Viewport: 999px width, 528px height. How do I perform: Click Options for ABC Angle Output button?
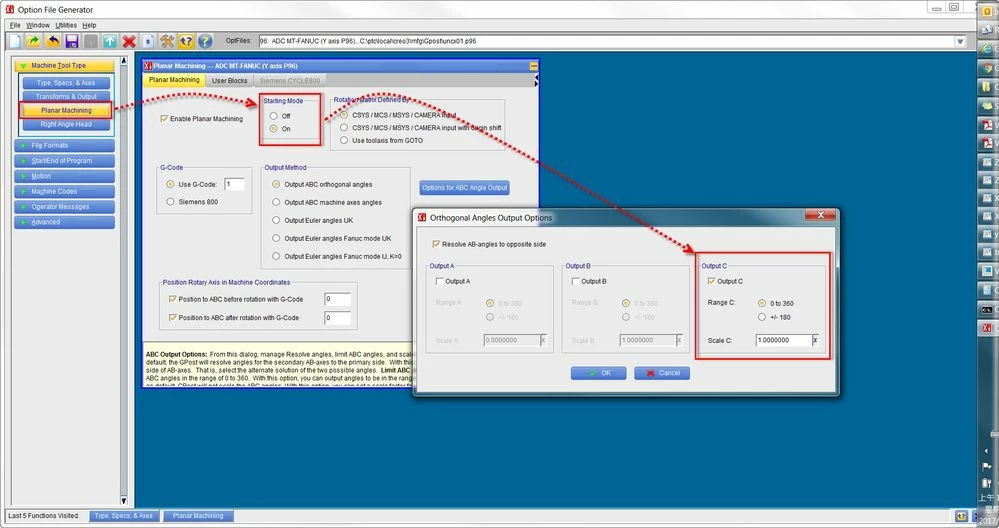coord(464,188)
